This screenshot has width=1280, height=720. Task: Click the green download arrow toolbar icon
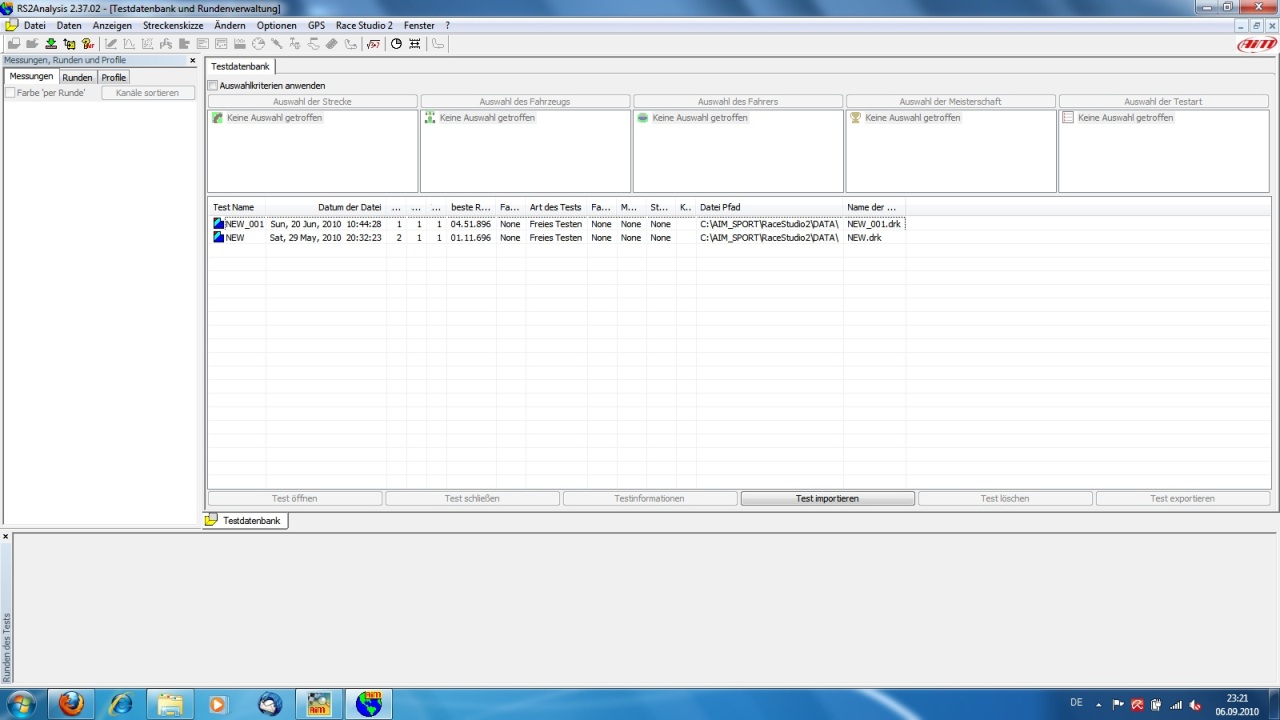51,44
